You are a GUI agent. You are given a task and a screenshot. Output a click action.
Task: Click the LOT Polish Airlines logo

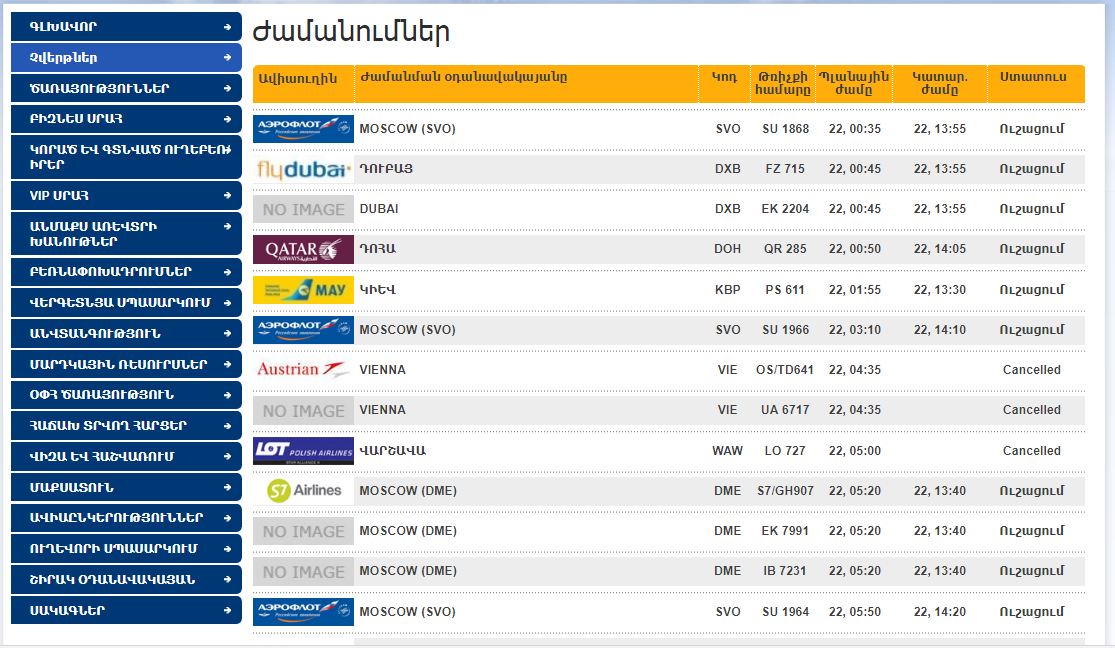click(x=303, y=451)
